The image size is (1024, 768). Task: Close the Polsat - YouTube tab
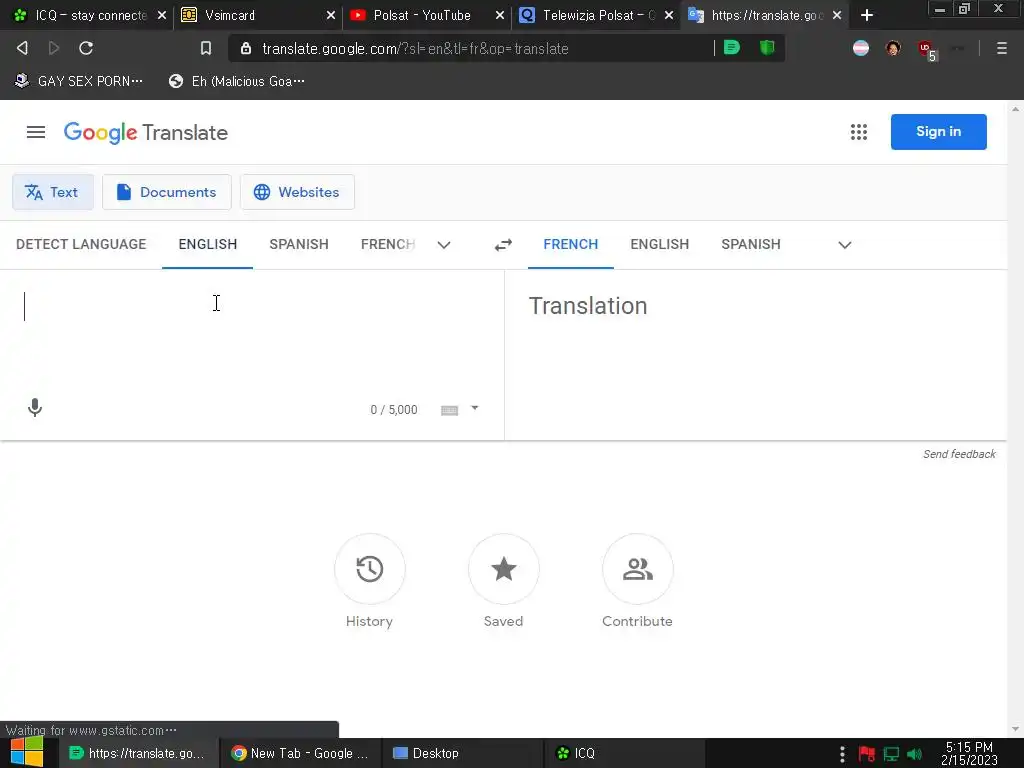[x=500, y=15]
